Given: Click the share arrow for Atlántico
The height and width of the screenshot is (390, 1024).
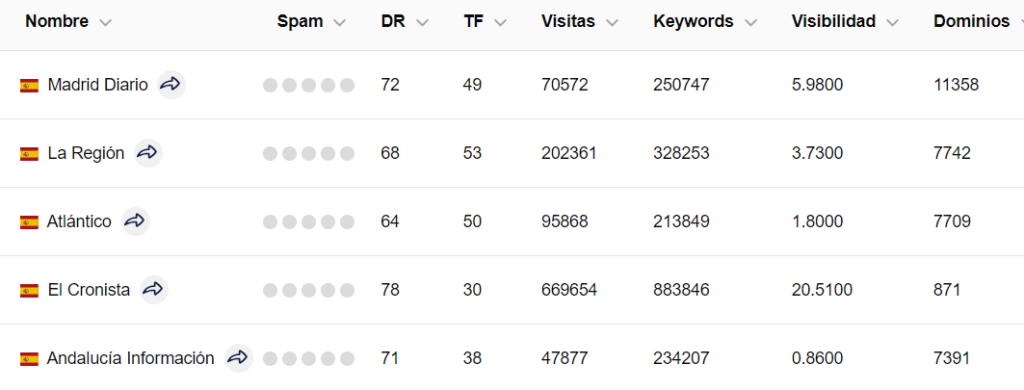Looking at the screenshot, I should pos(135,221).
